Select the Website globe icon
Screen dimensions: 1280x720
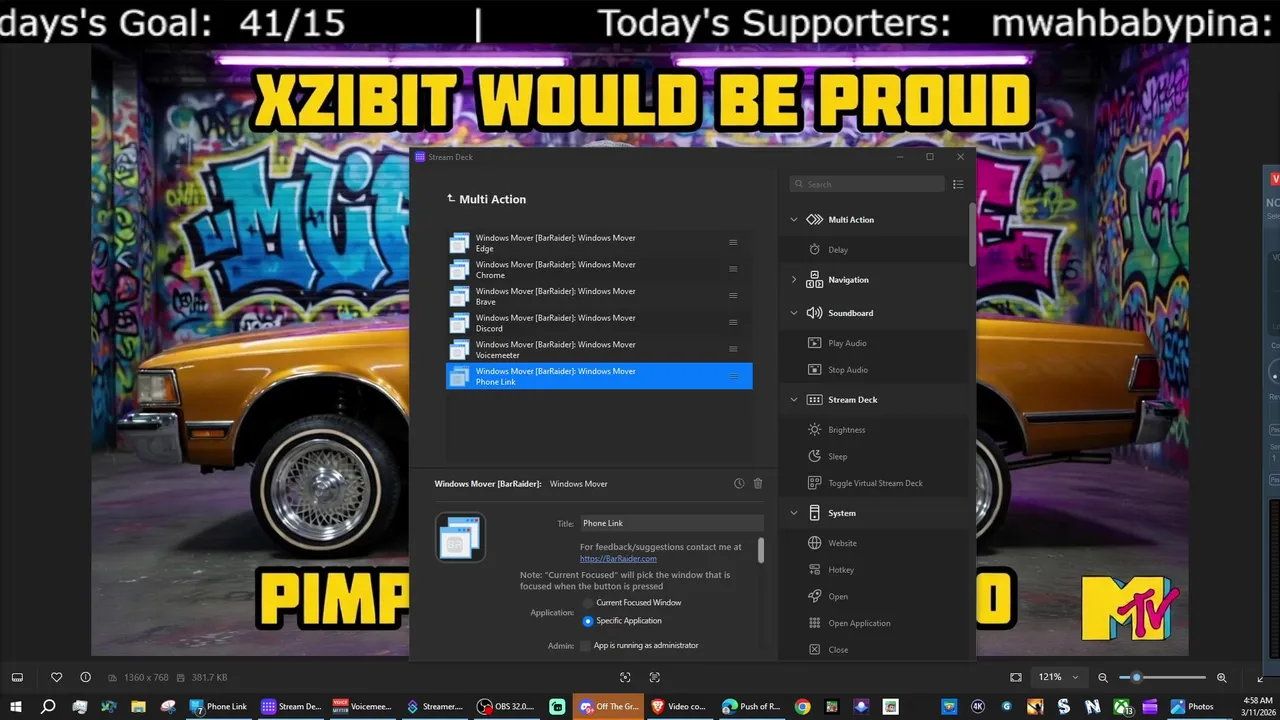tap(815, 543)
